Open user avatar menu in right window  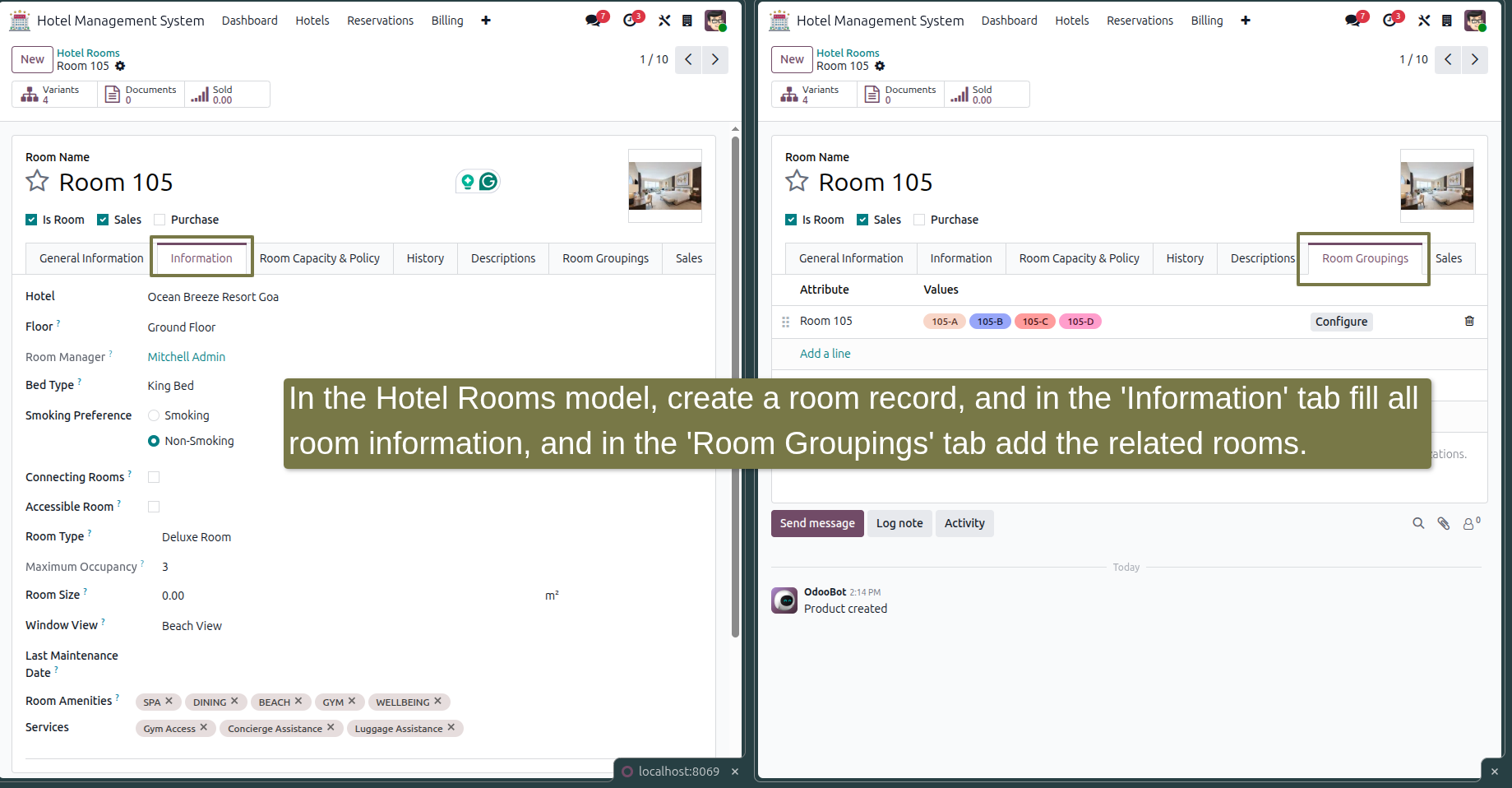(1475, 21)
